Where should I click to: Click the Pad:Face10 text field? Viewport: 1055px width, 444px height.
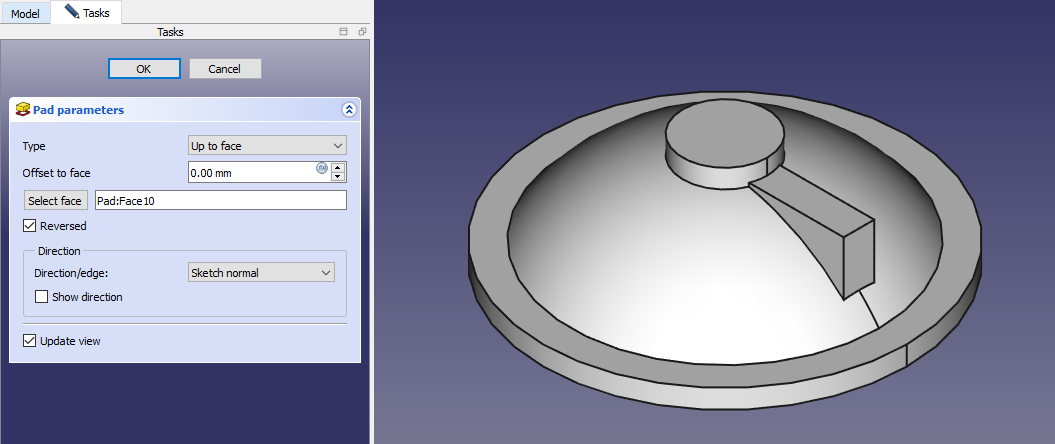(x=219, y=201)
